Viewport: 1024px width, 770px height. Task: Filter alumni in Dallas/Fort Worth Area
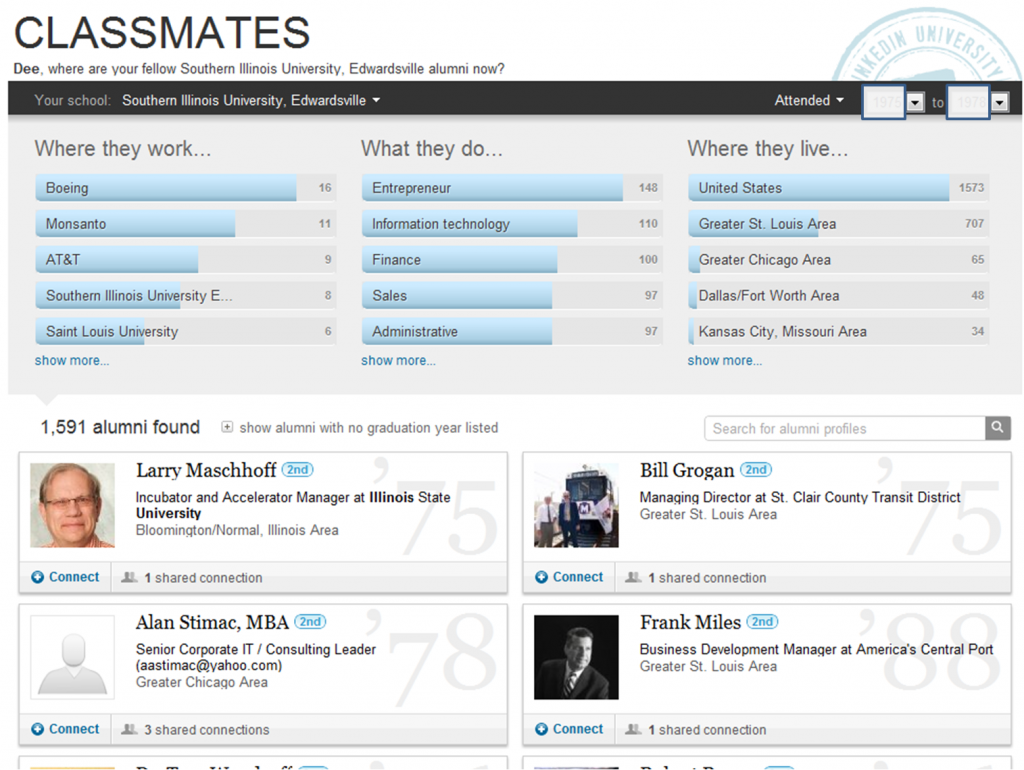click(x=839, y=296)
